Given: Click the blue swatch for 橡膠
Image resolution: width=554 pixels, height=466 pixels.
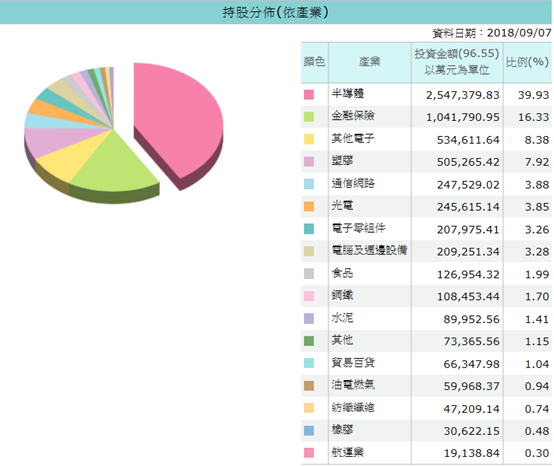Looking at the screenshot, I should [x=309, y=431].
